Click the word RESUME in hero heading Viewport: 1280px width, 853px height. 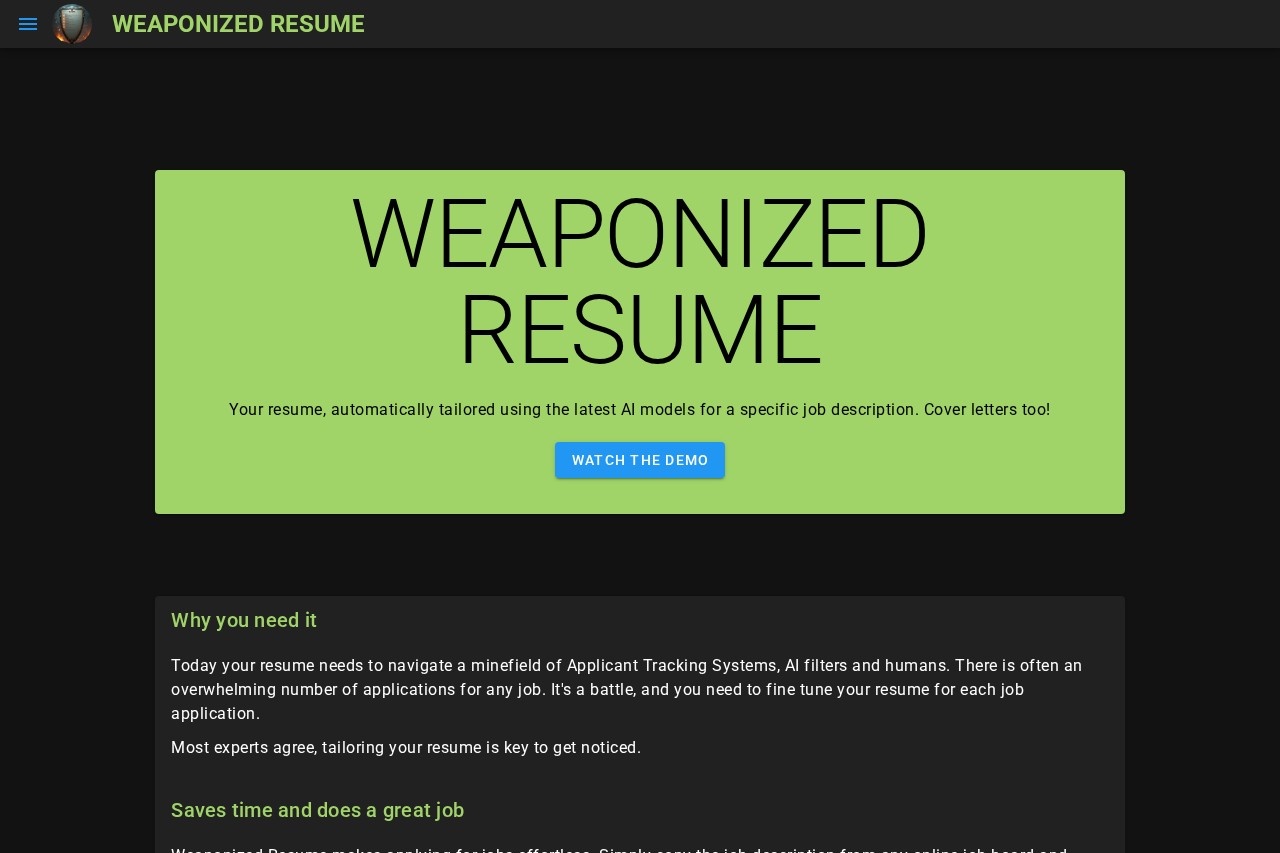tap(640, 330)
